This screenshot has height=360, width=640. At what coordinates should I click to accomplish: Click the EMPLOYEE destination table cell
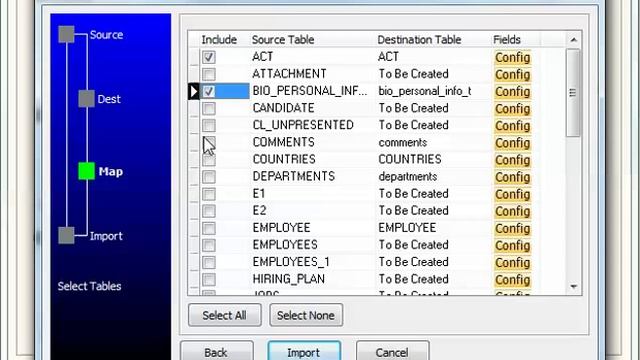tap(433, 228)
